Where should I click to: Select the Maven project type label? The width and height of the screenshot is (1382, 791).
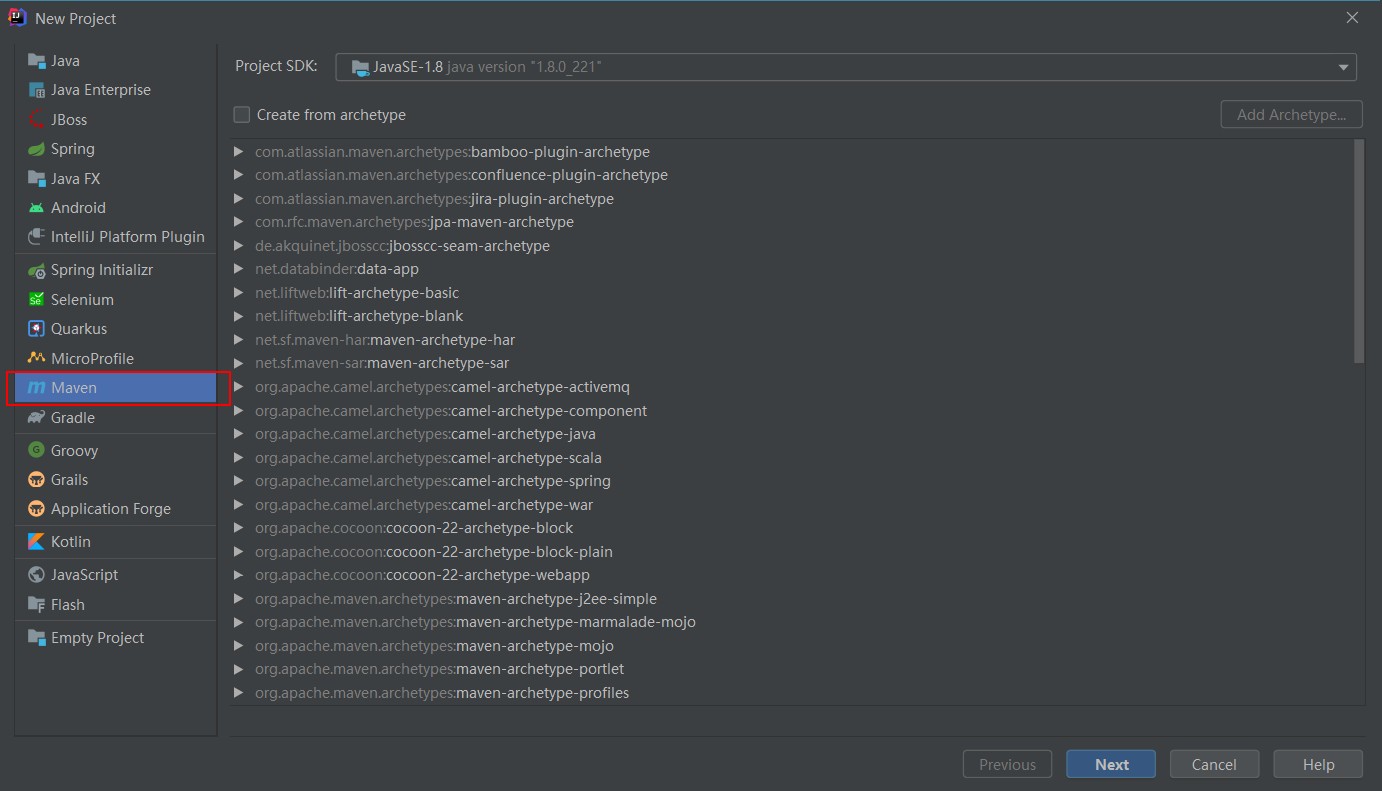coord(74,388)
